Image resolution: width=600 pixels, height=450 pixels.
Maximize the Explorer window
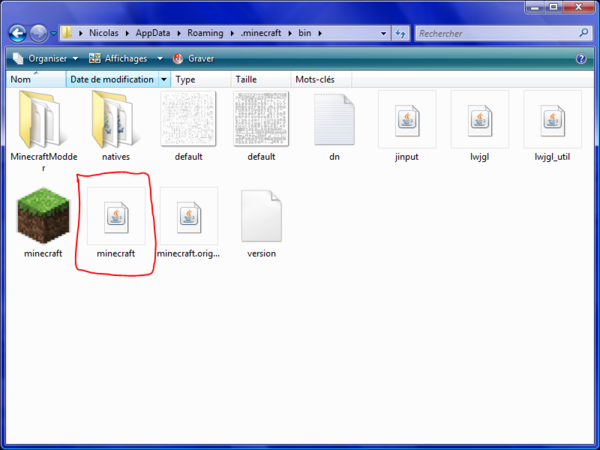point(553,7)
